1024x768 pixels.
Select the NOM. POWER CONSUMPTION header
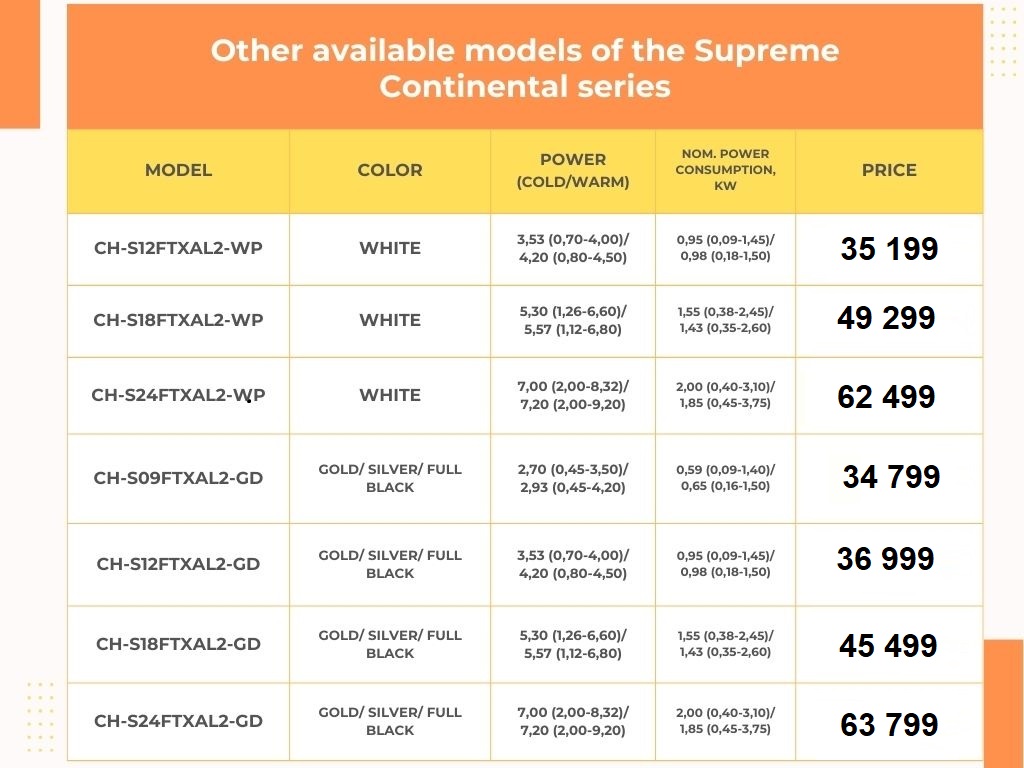pyautogui.click(x=725, y=170)
